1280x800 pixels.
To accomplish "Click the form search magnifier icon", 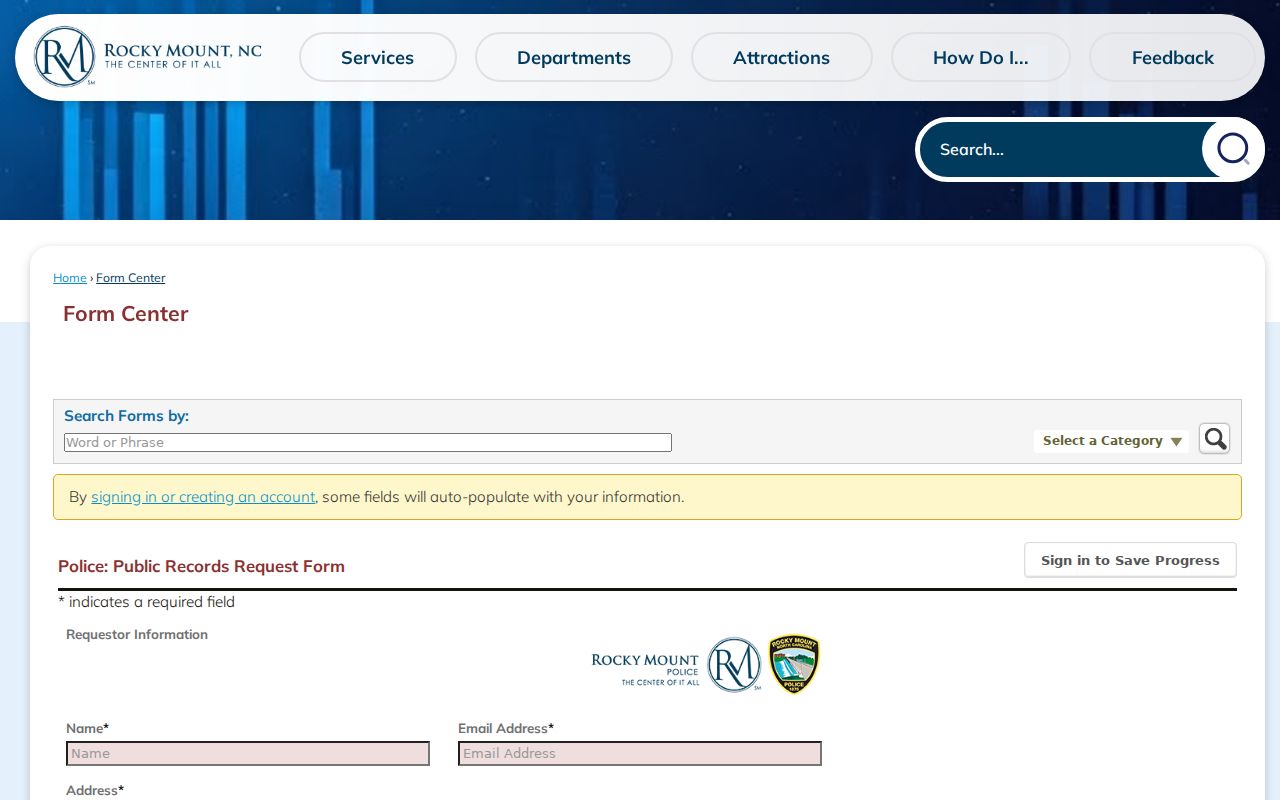I will (1214, 439).
